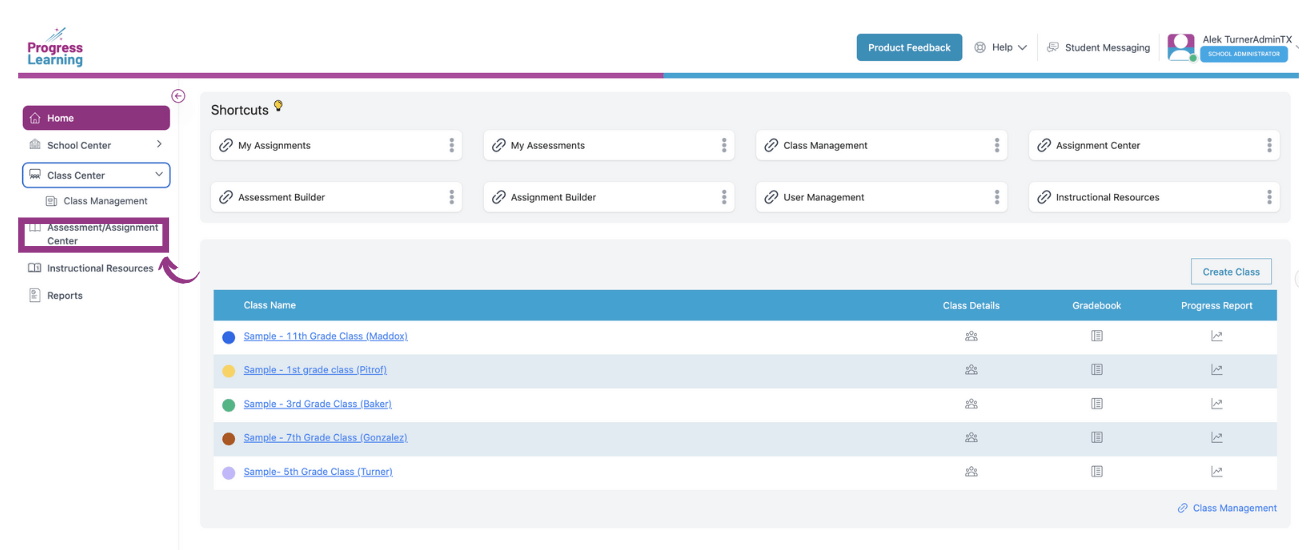Open Sample - 11th Grade Class (Maddox) link

pyautogui.click(x=325, y=336)
